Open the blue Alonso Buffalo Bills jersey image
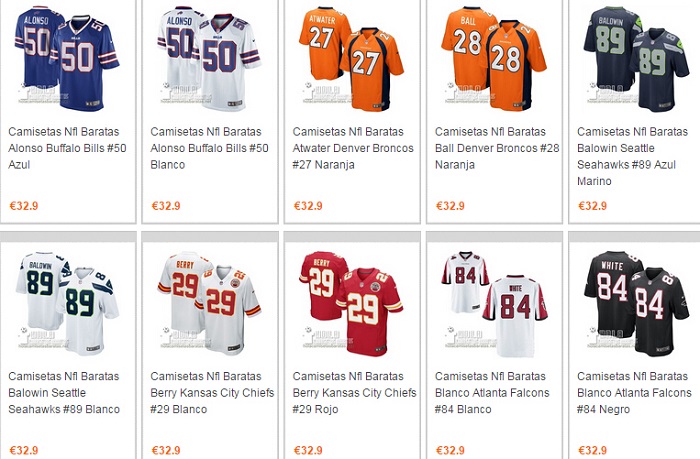The height and width of the screenshot is (459, 700). coord(67,57)
